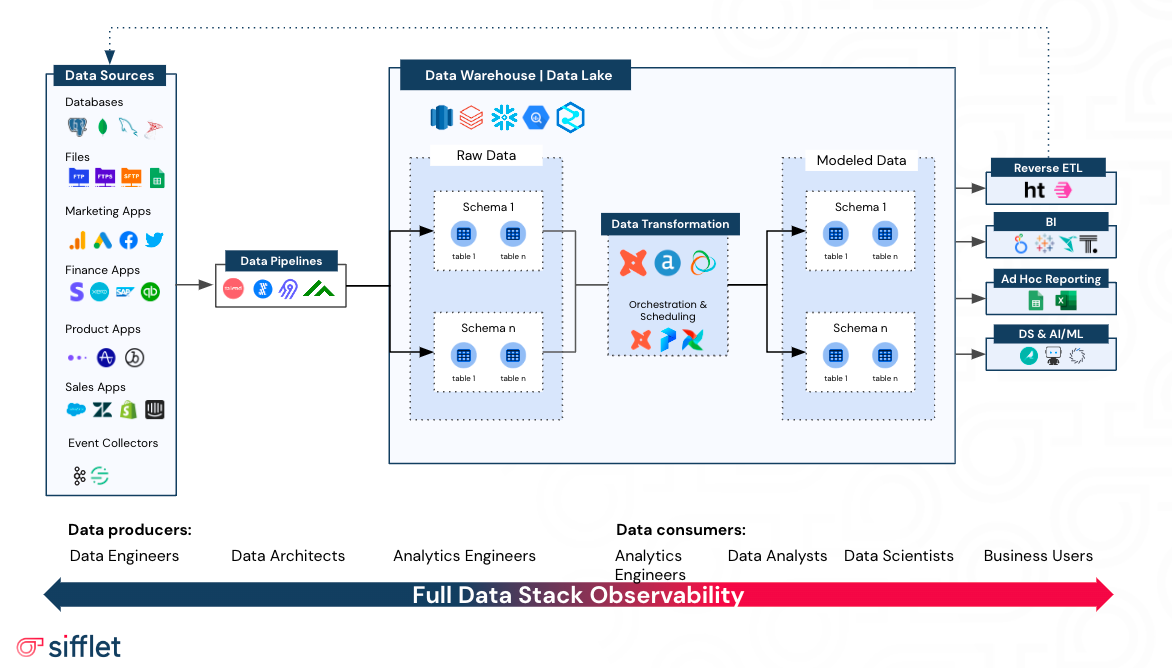Select the QuickBooks green icon

pos(150,291)
